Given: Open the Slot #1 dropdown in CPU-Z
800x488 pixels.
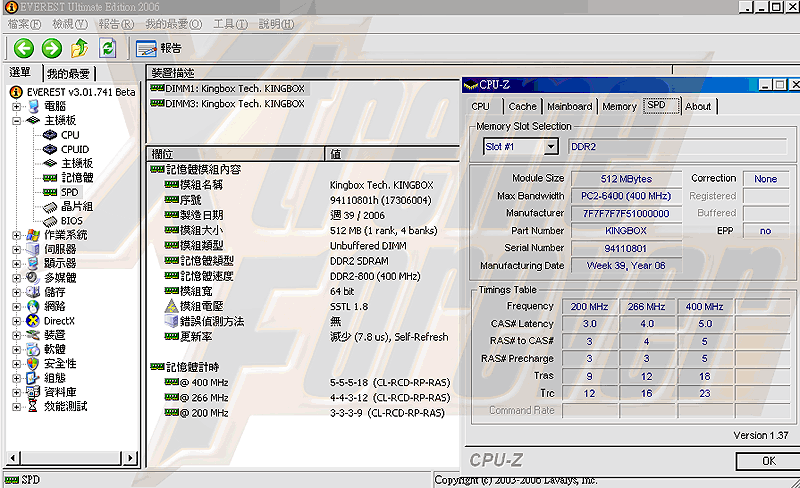Looking at the screenshot, I should pyautogui.click(x=551, y=147).
